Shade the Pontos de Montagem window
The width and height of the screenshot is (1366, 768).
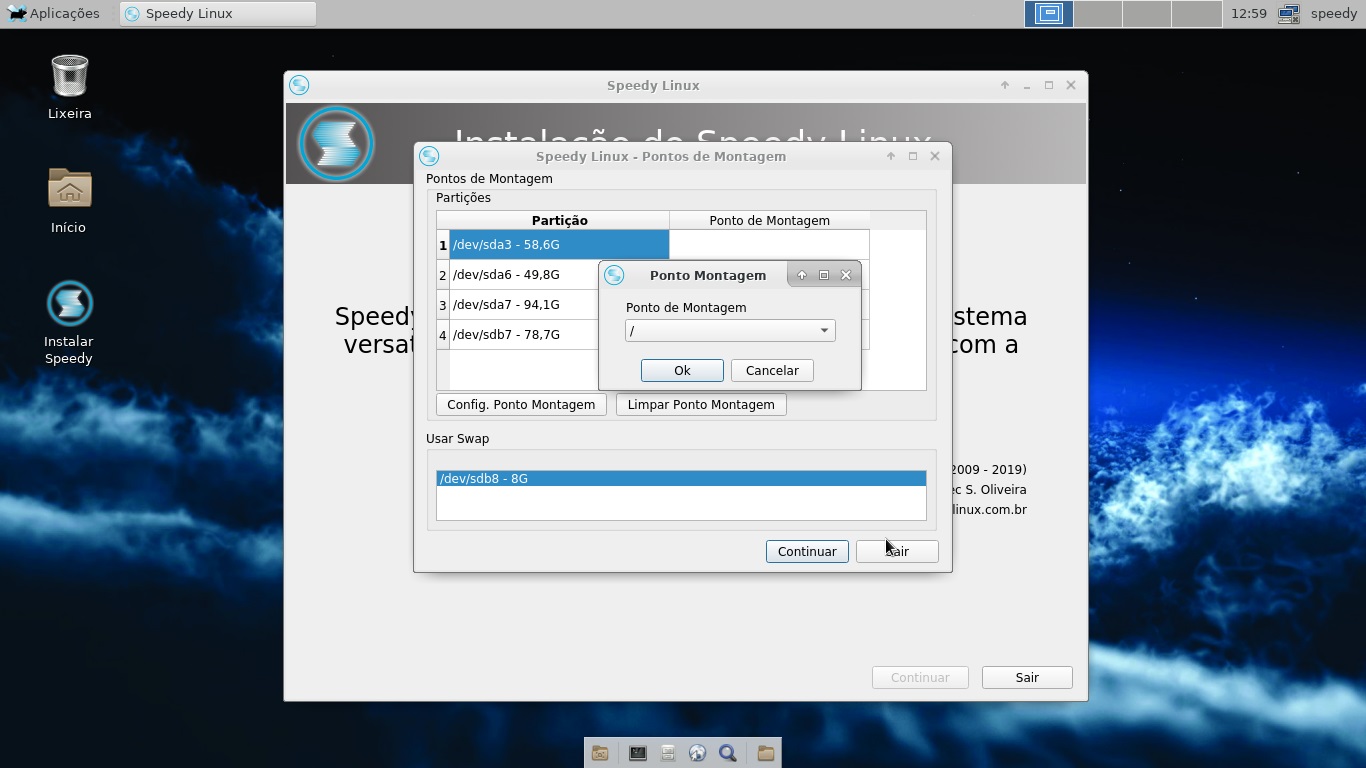click(890, 156)
